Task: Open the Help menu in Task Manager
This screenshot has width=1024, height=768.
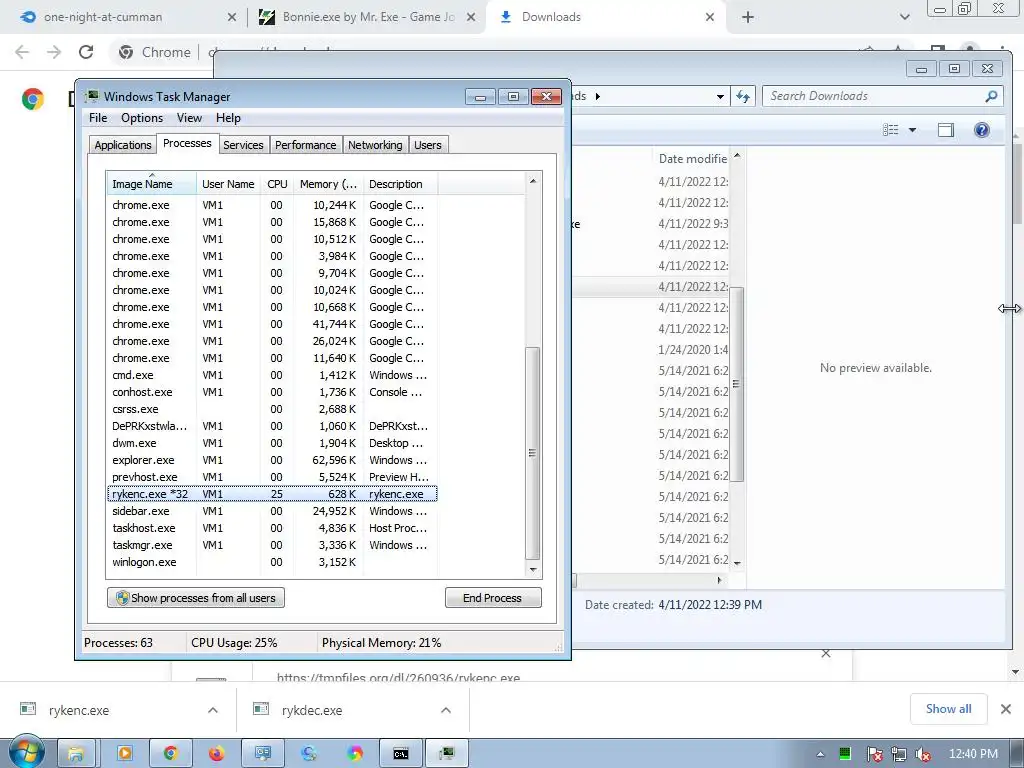Action: coord(228,118)
